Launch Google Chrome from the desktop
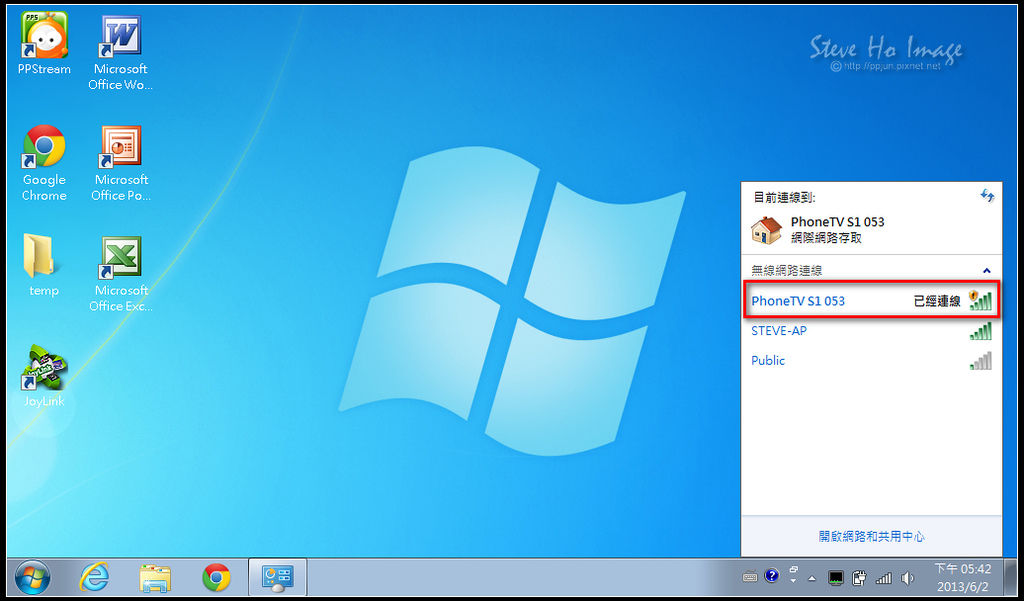 pos(44,163)
